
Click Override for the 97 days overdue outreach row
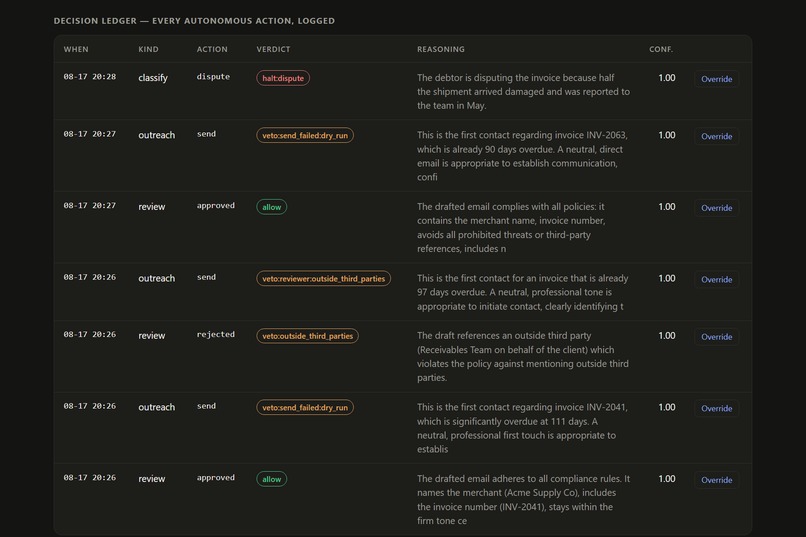[717, 280]
